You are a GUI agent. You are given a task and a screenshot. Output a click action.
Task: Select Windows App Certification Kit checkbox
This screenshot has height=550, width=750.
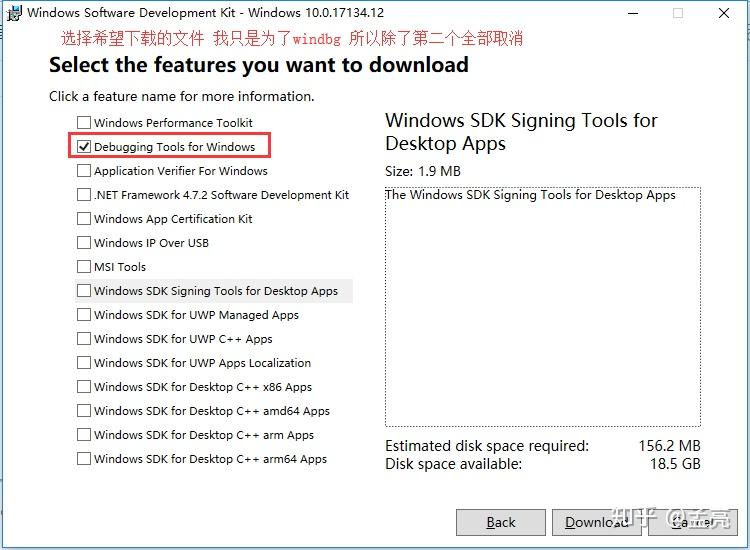tap(84, 219)
